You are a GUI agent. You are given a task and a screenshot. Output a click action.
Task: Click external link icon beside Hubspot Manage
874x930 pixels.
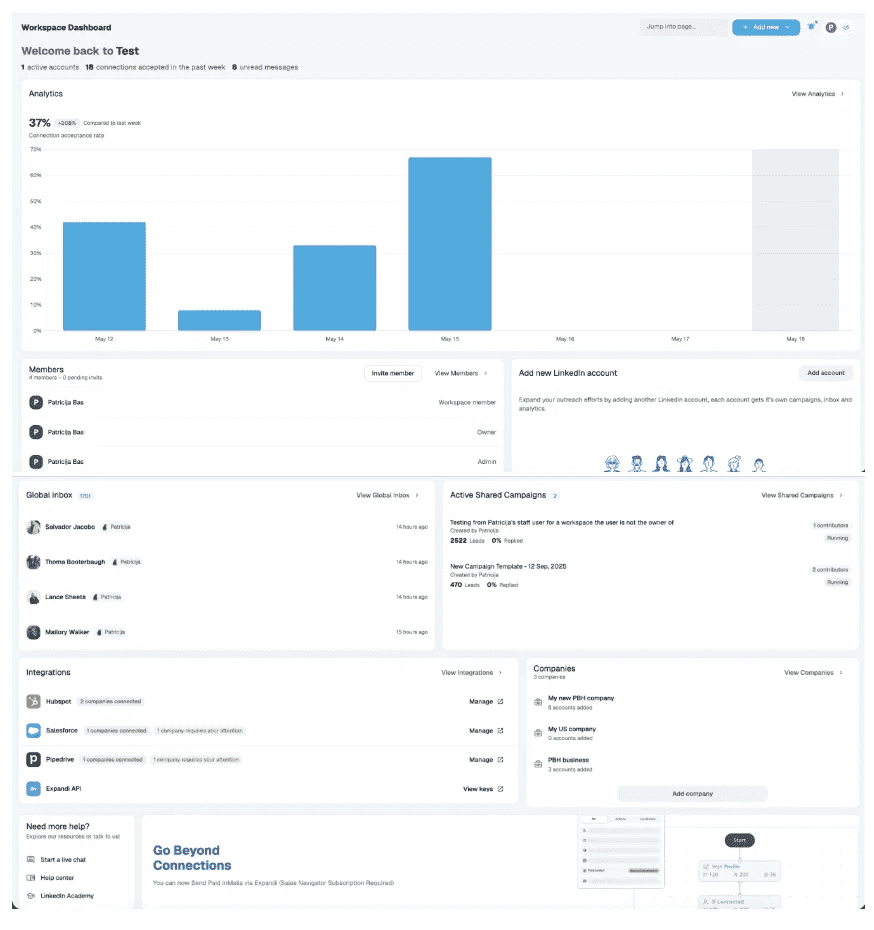click(500, 701)
